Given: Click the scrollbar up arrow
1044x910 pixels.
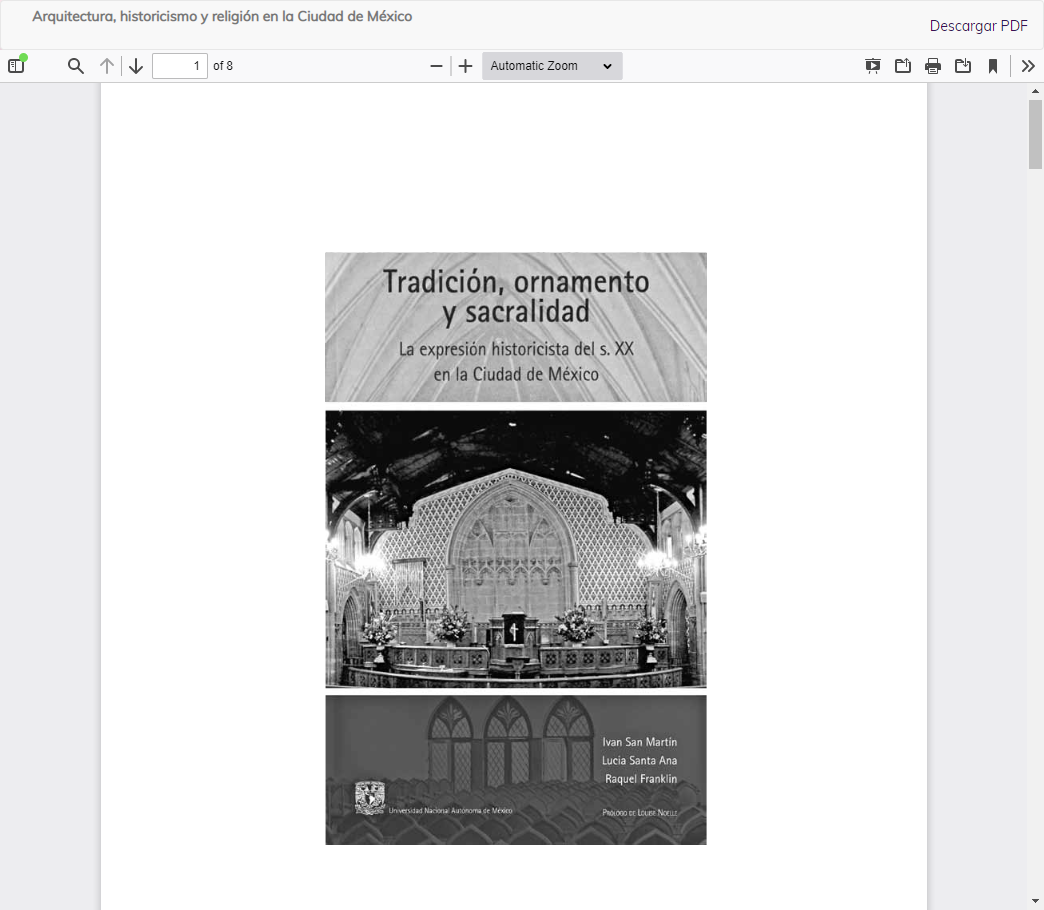Looking at the screenshot, I should [1035, 91].
